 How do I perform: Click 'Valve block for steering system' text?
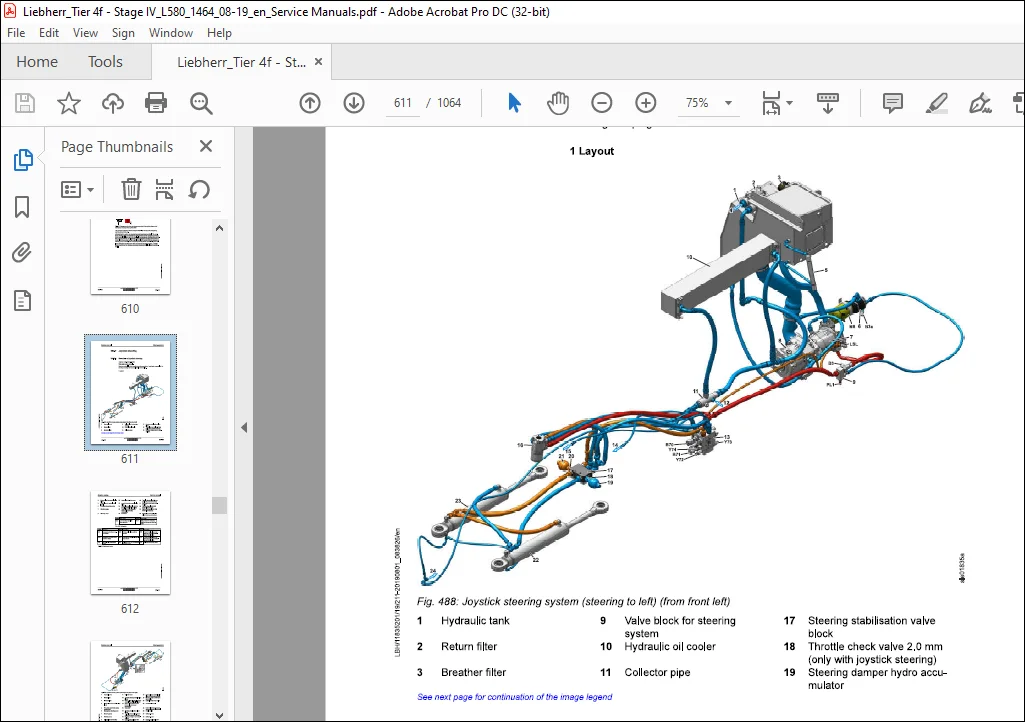coord(680,627)
